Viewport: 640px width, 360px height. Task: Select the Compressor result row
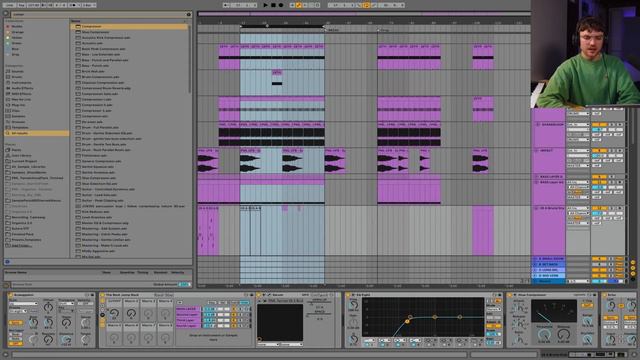pyautogui.click(x=130, y=27)
